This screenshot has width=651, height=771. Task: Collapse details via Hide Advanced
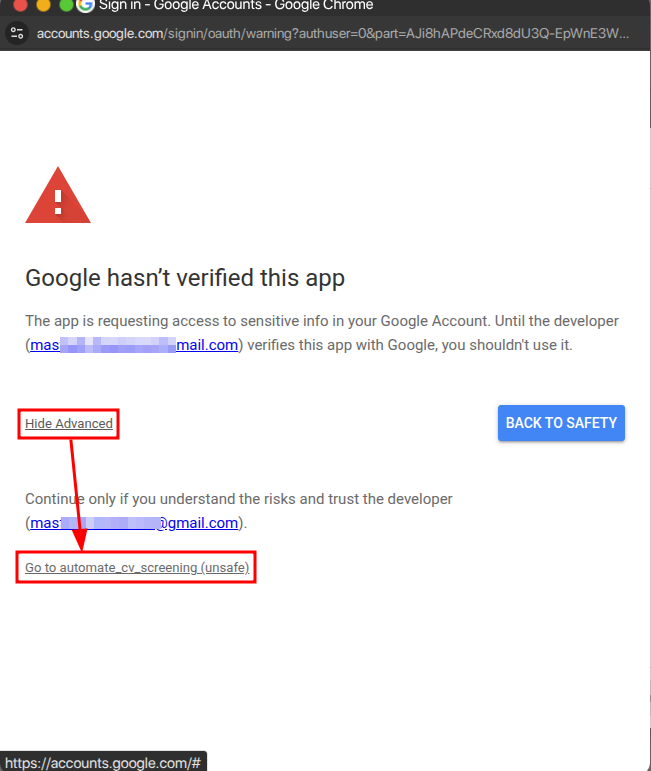tap(69, 424)
